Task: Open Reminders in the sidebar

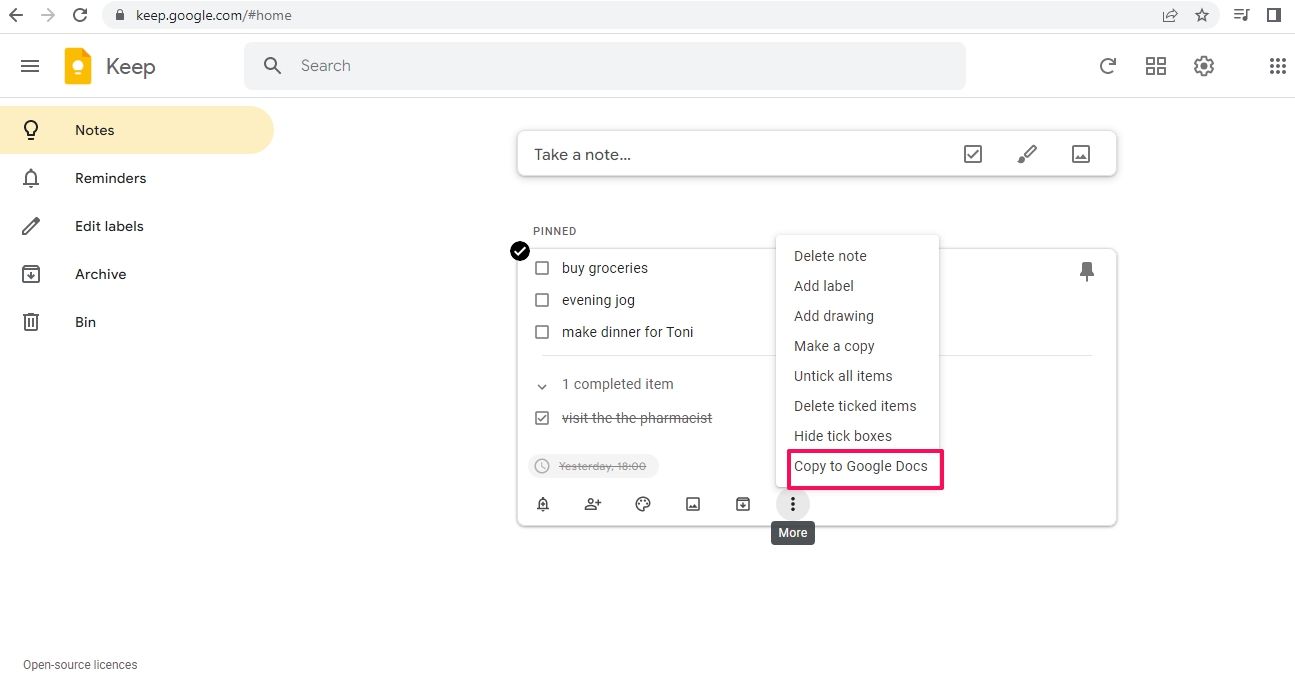Action: pyautogui.click(x=137, y=178)
